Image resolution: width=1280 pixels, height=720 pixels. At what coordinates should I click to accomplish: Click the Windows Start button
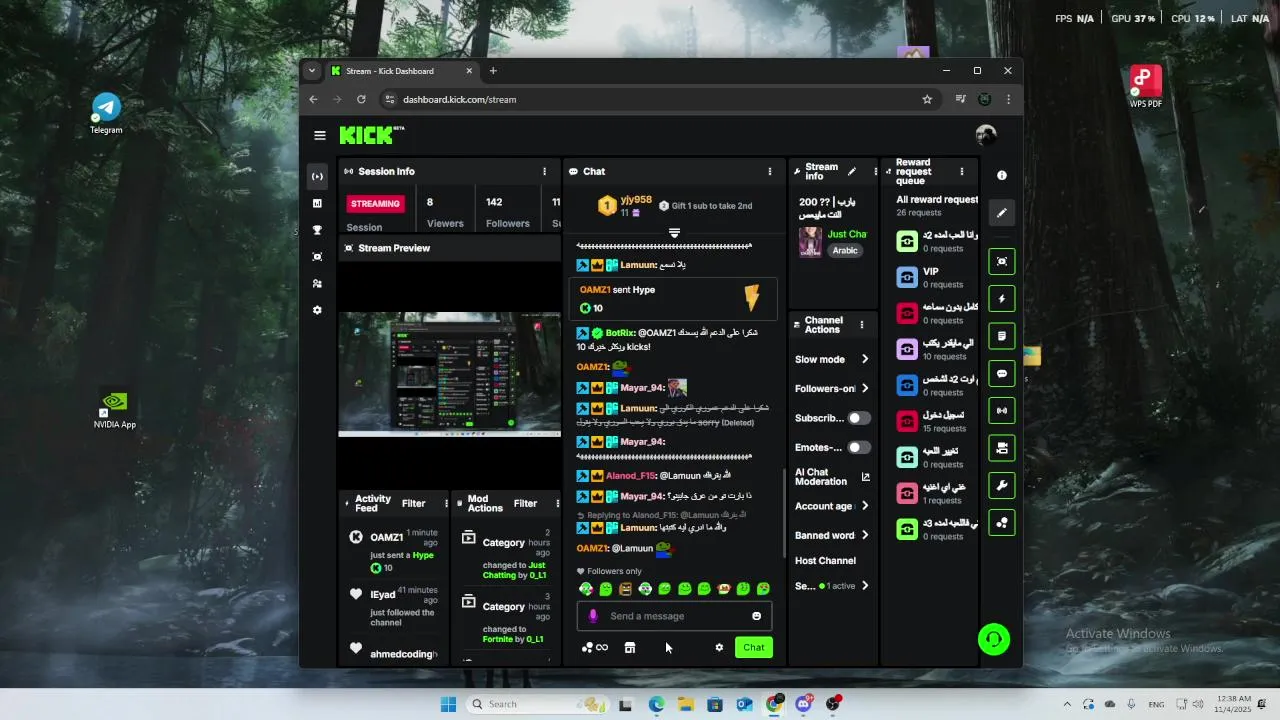click(448, 704)
